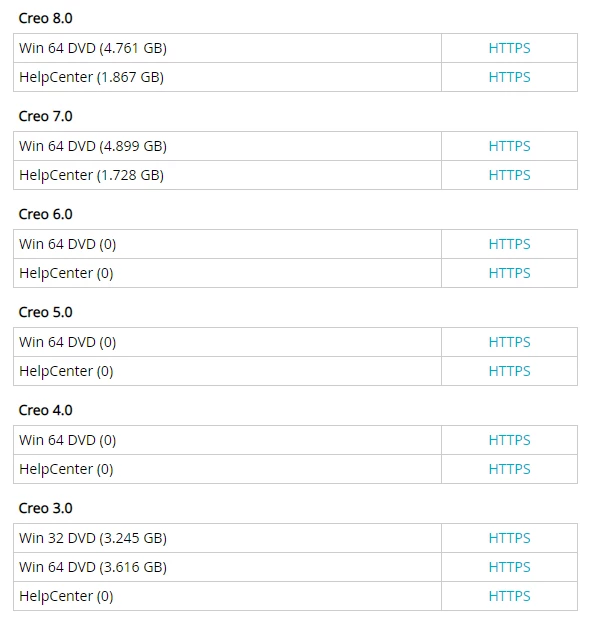Open HTTPS download for Creo 5.0 Win 64 DVD

coord(509,342)
